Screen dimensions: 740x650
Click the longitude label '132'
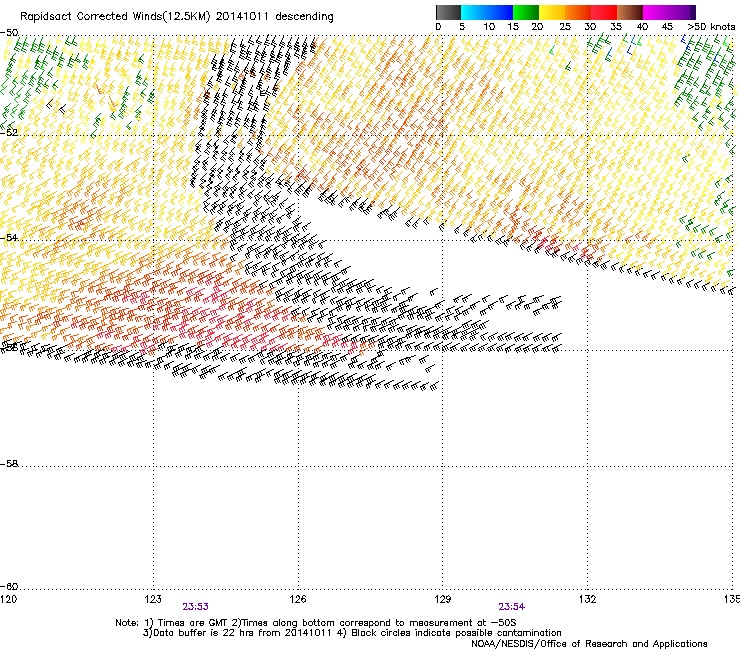(x=587, y=599)
